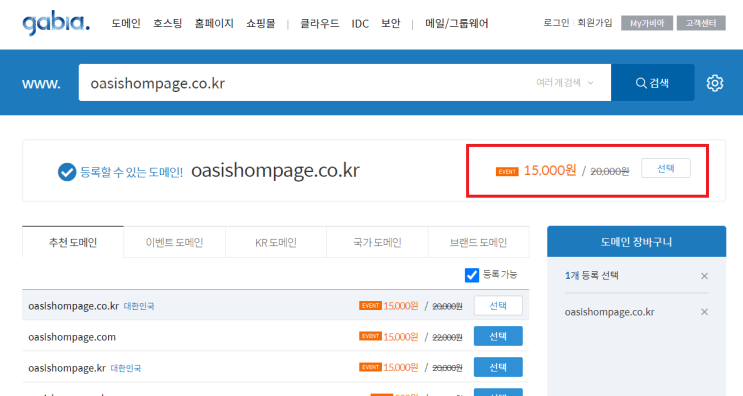Switch to the 국가 도메인 tab
This screenshot has width=743, height=396.
(x=377, y=243)
